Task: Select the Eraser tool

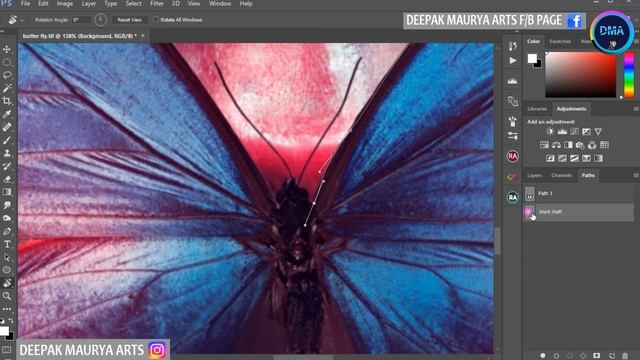Action: point(7,179)
